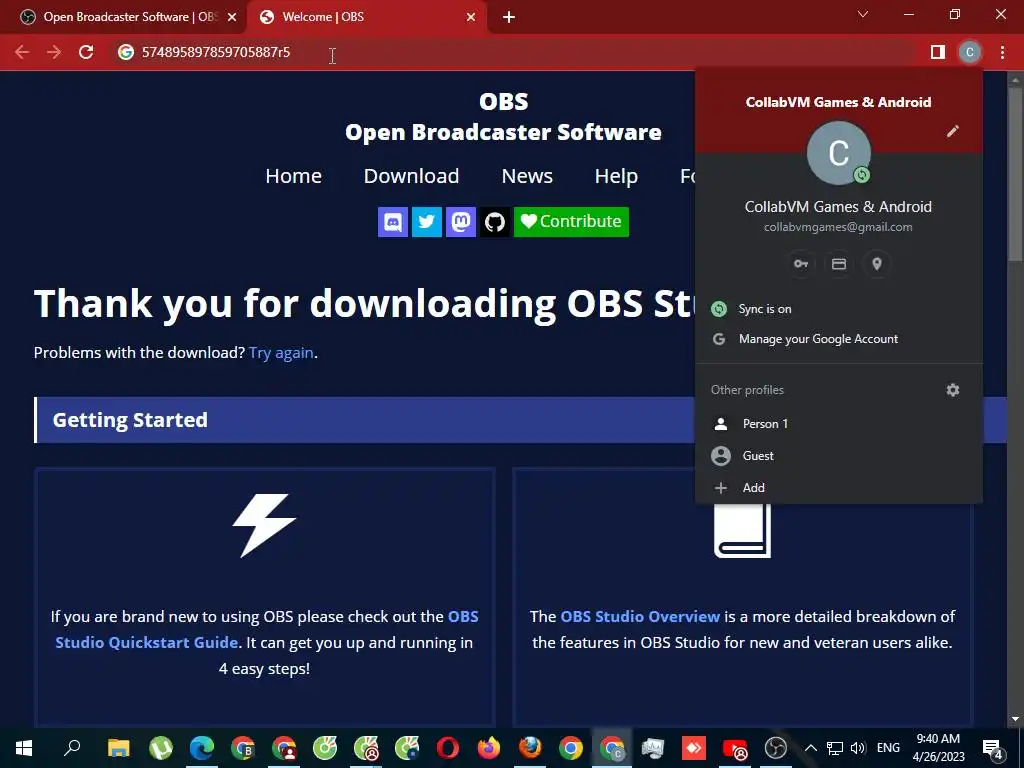
Task: Show hidden system tray icons
Action: (810, 748)
